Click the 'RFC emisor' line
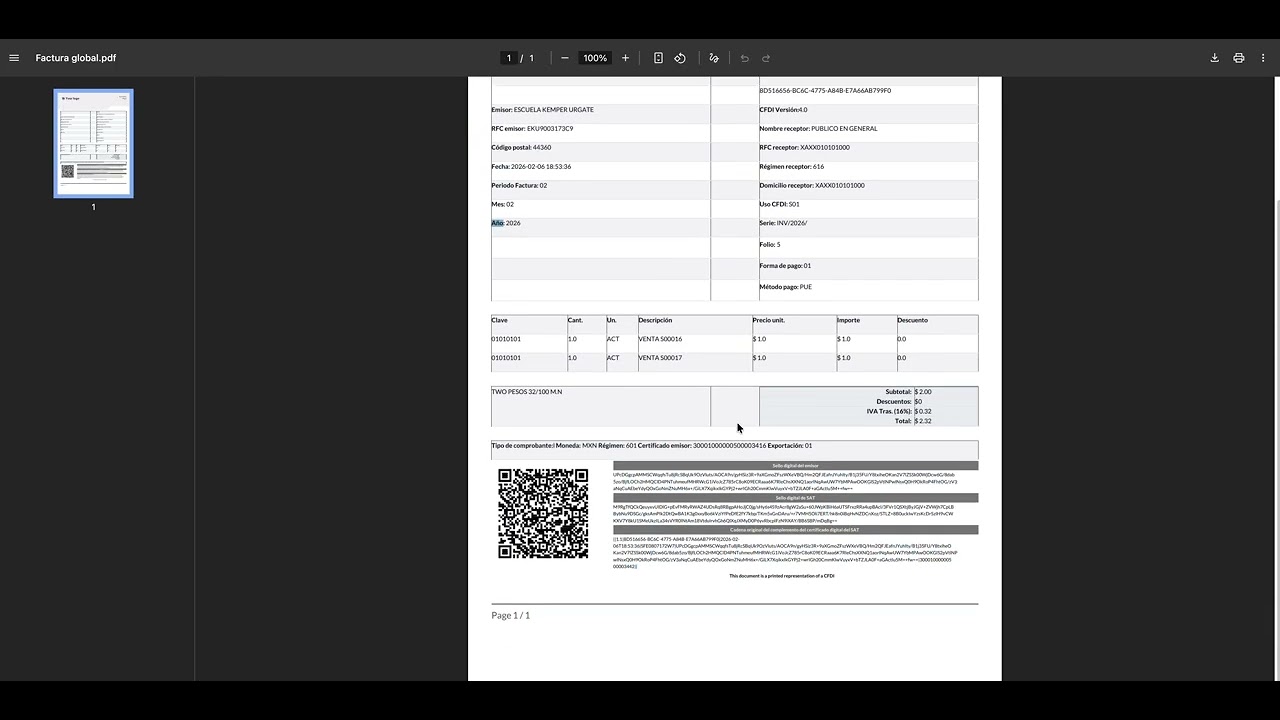The width and height of the screenshot is (1280, 720). 532,129
